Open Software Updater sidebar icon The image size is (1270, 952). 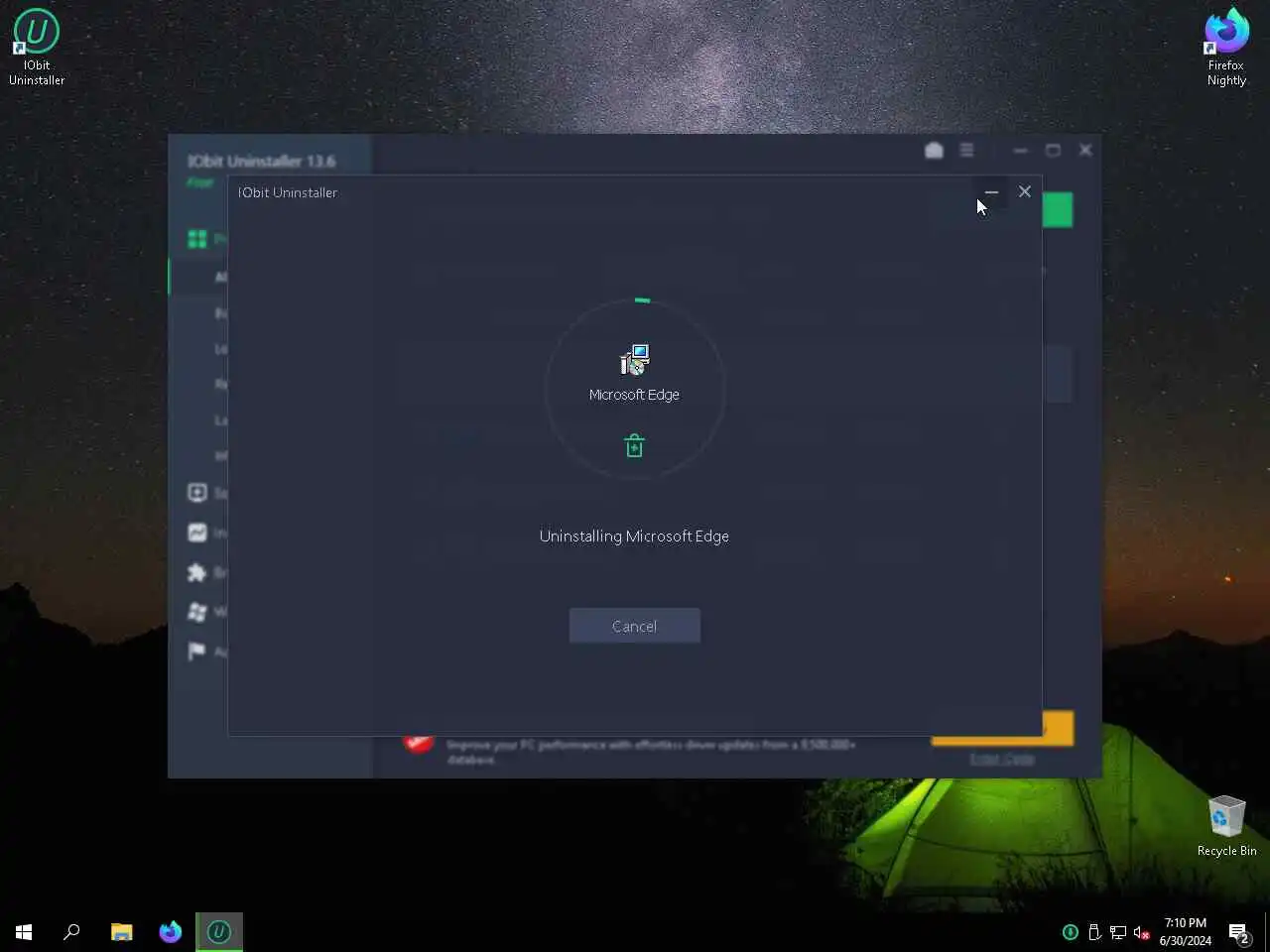pos(197,493)
